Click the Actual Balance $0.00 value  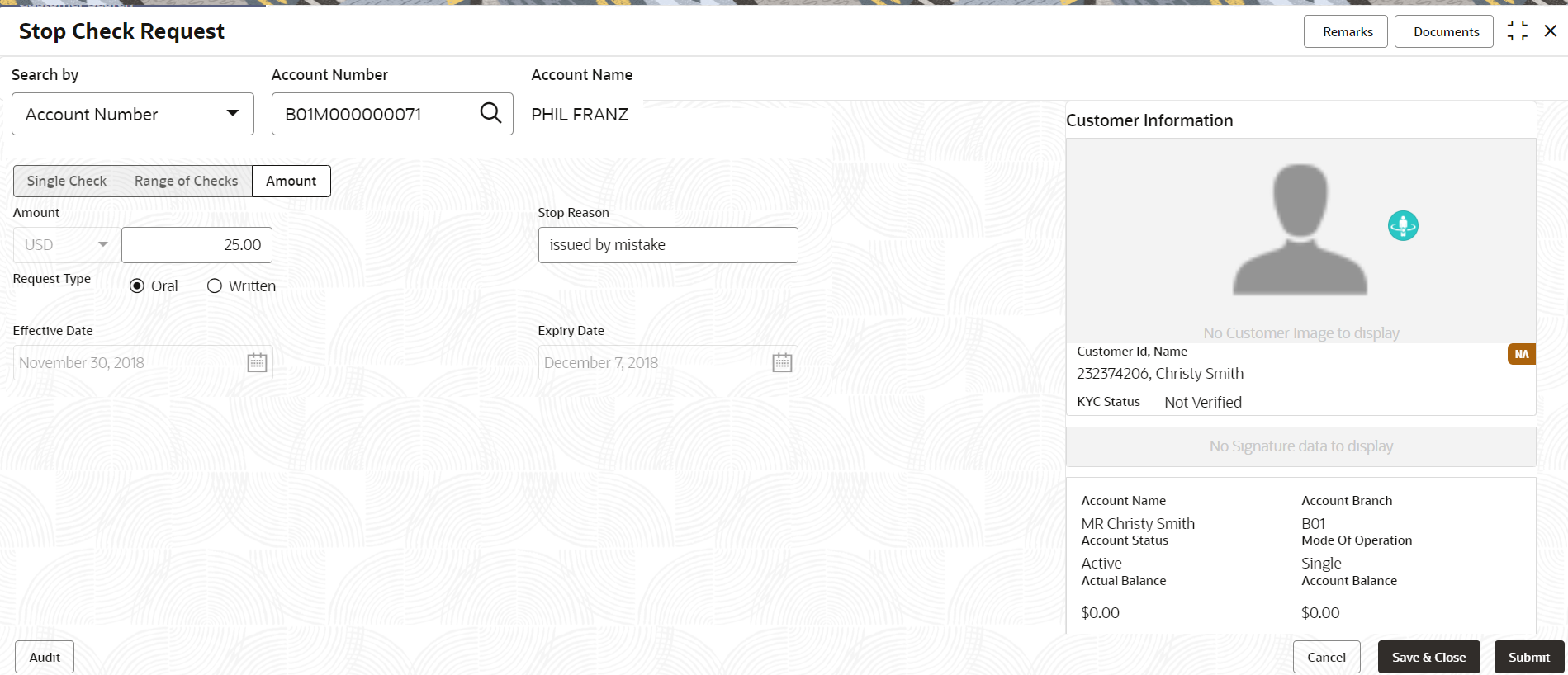point(1101,613)
